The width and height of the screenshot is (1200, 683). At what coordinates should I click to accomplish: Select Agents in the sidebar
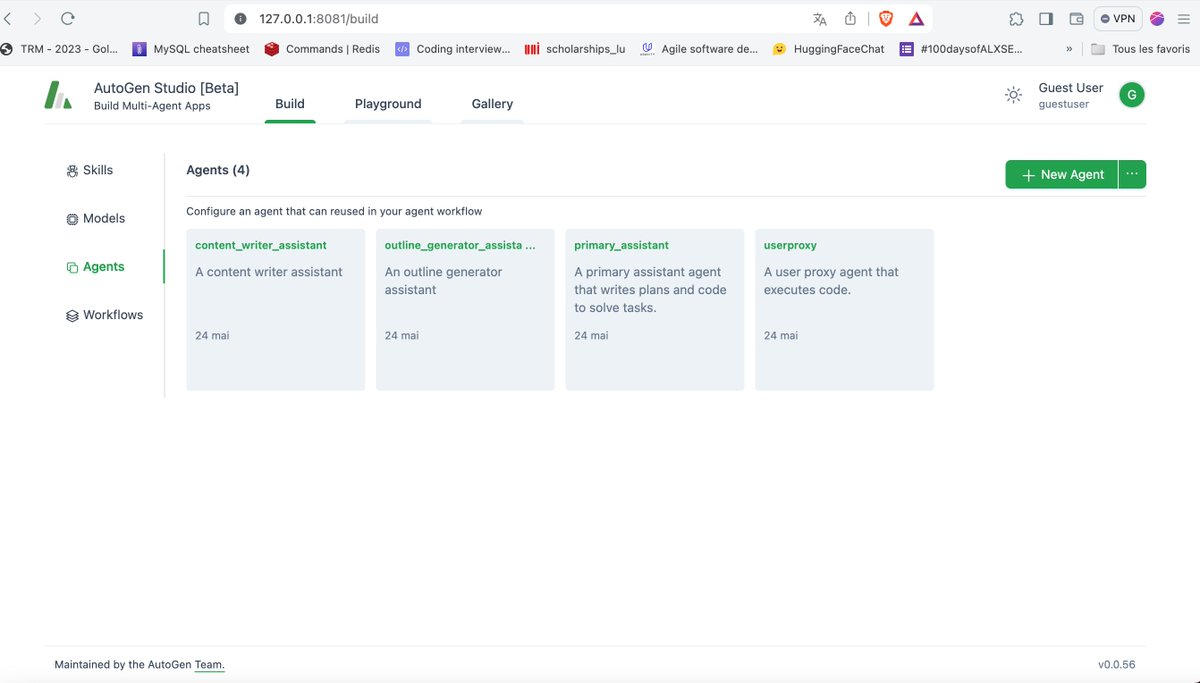click(95, 267)
